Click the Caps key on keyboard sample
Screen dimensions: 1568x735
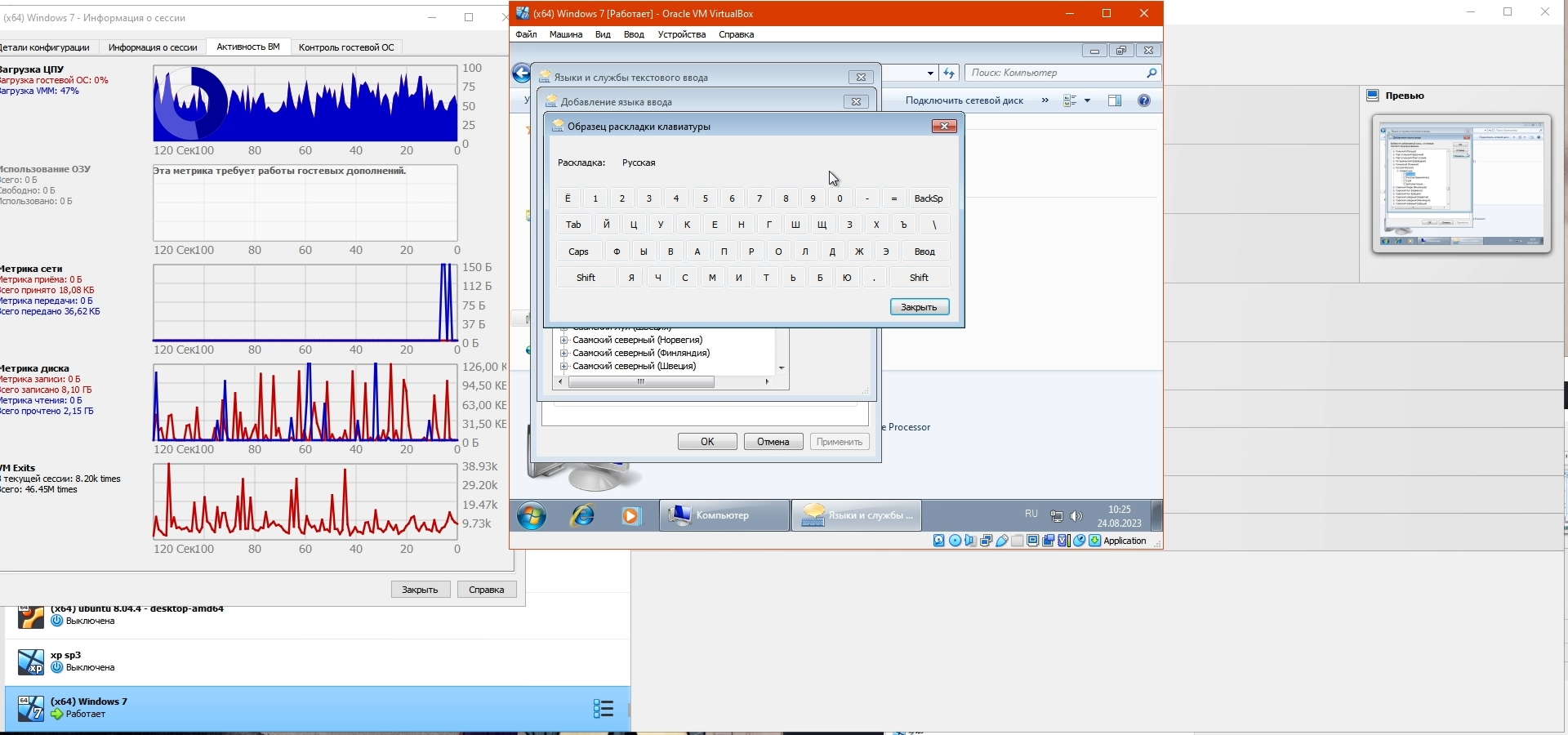579,252
